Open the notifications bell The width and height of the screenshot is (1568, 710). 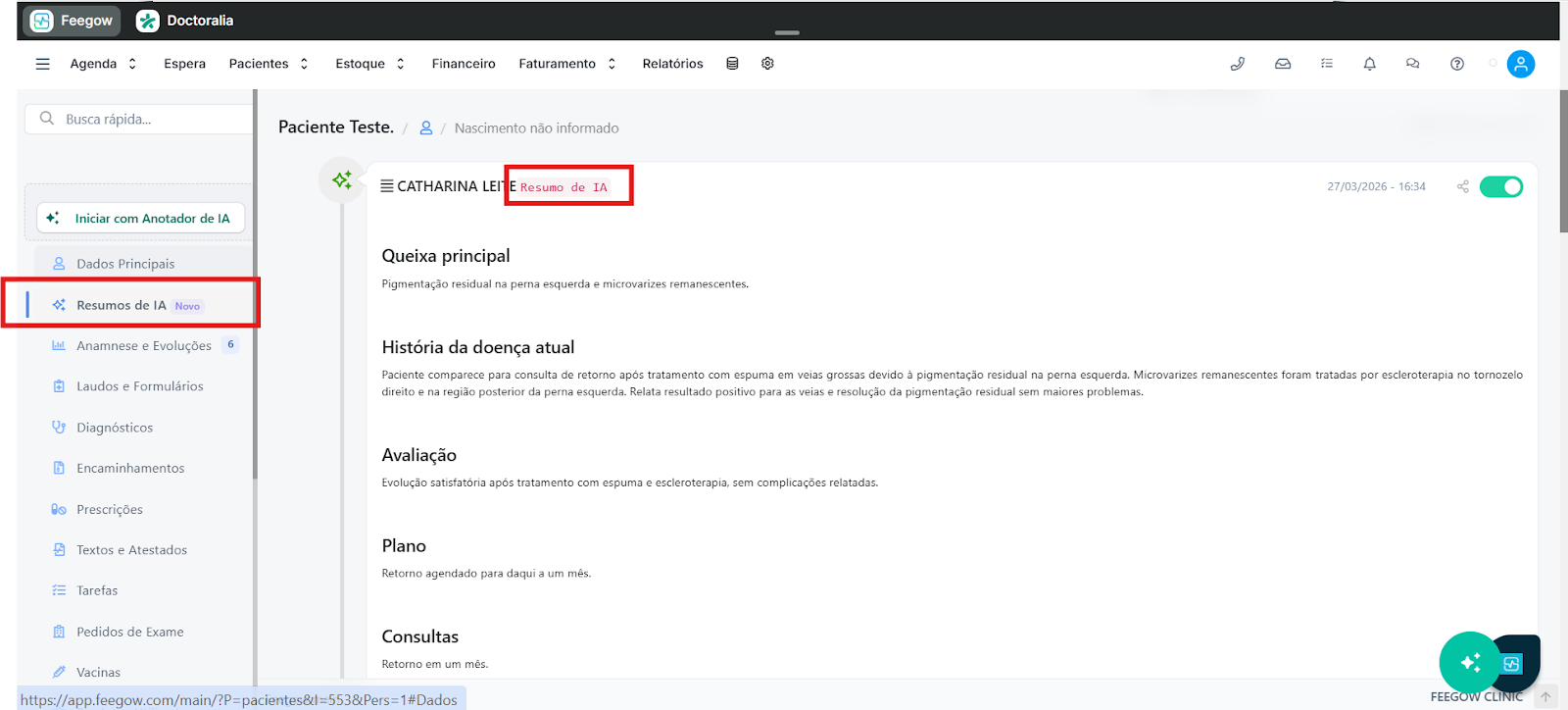[x=1370, y=64]
